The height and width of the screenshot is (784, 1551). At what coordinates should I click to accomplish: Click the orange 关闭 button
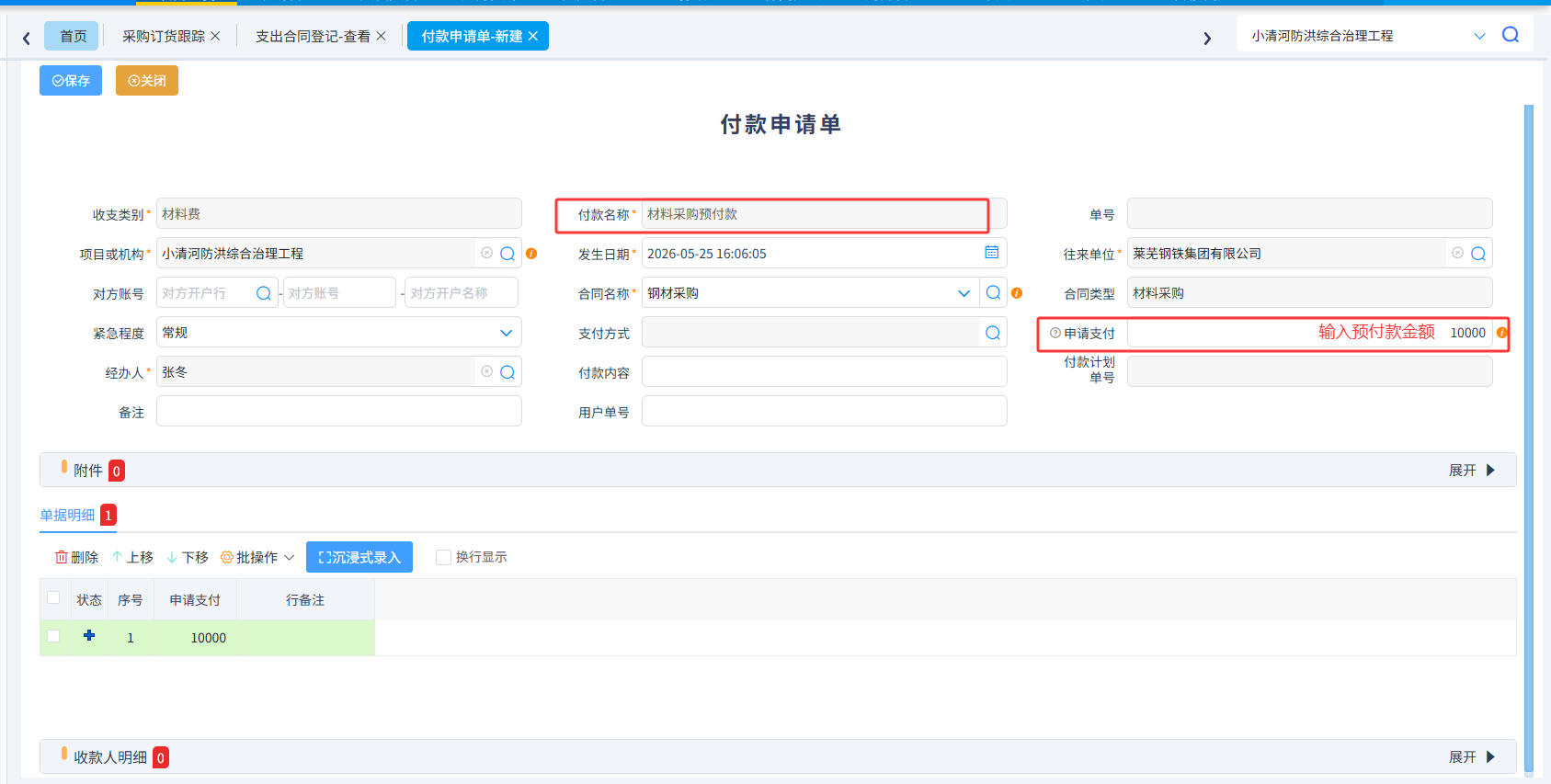[147, 81]
